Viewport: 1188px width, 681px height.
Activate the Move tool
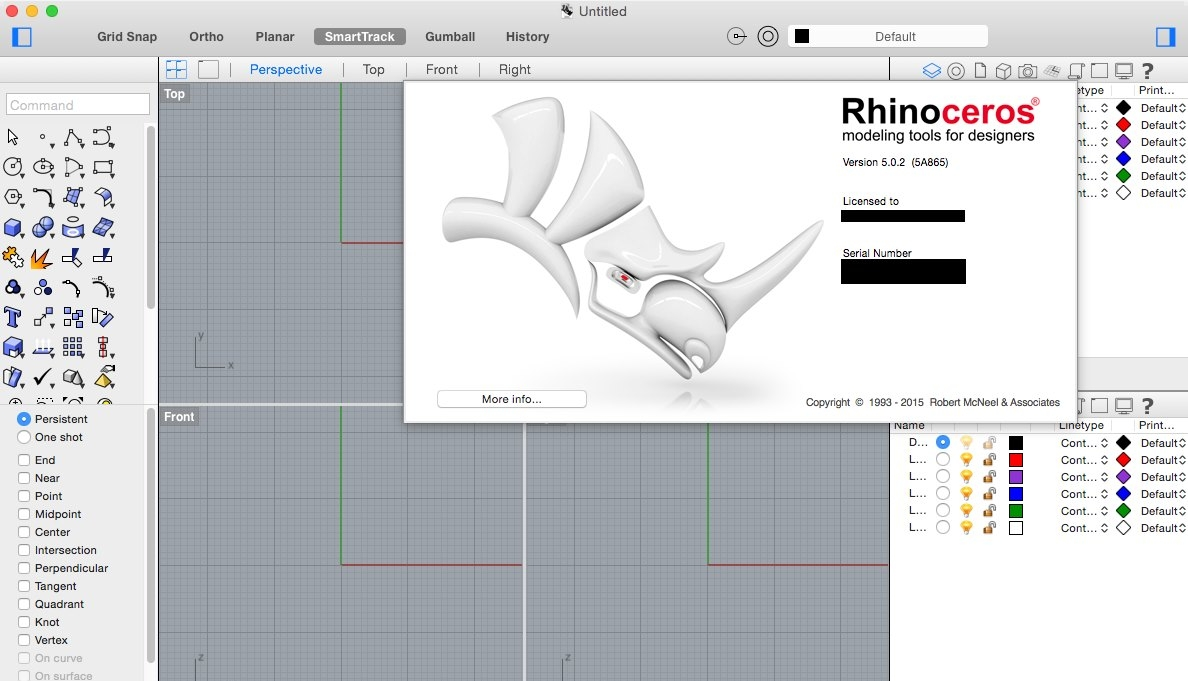[43, 317]
